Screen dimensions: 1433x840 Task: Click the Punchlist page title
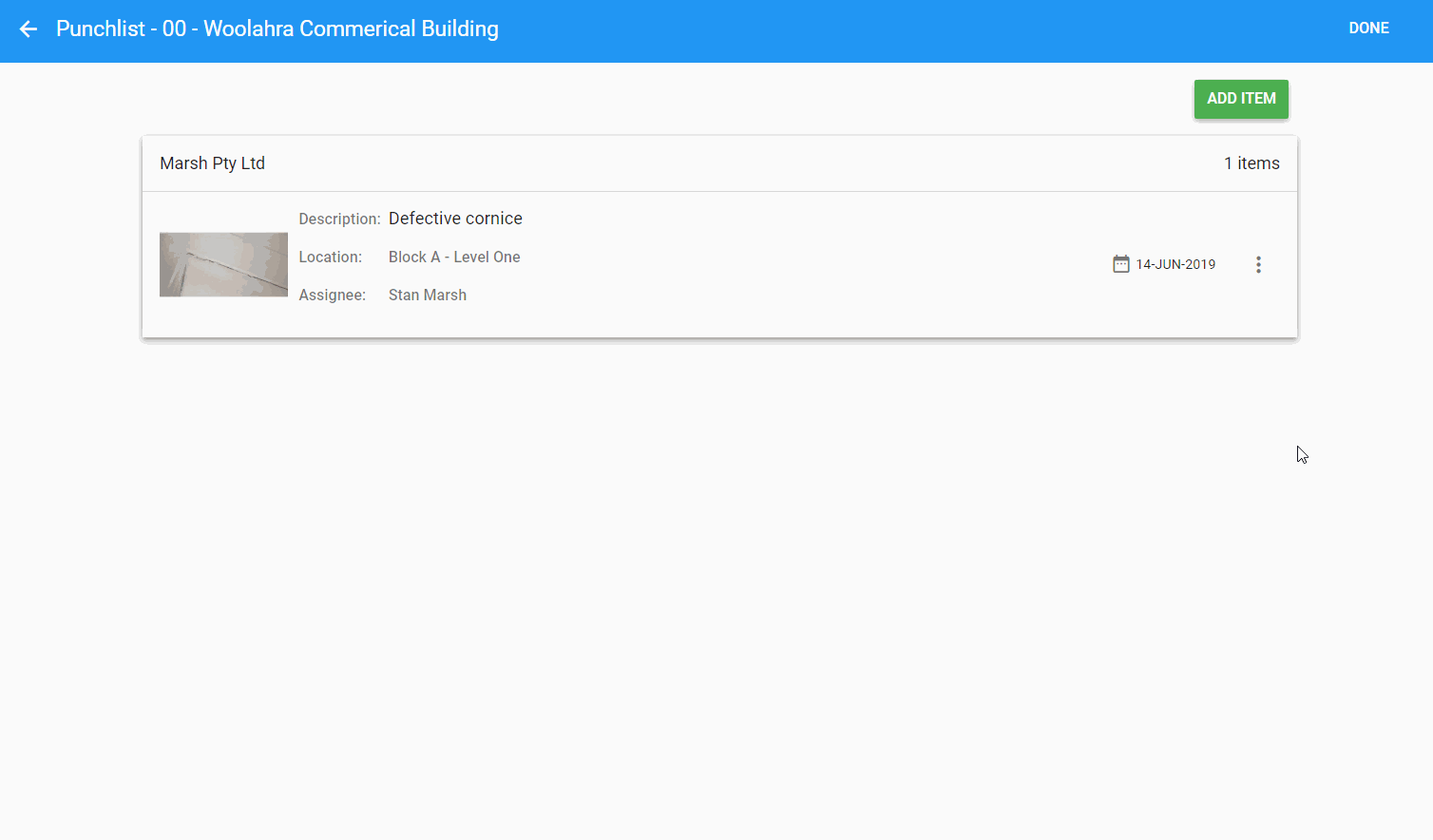[x=277, y=29]
